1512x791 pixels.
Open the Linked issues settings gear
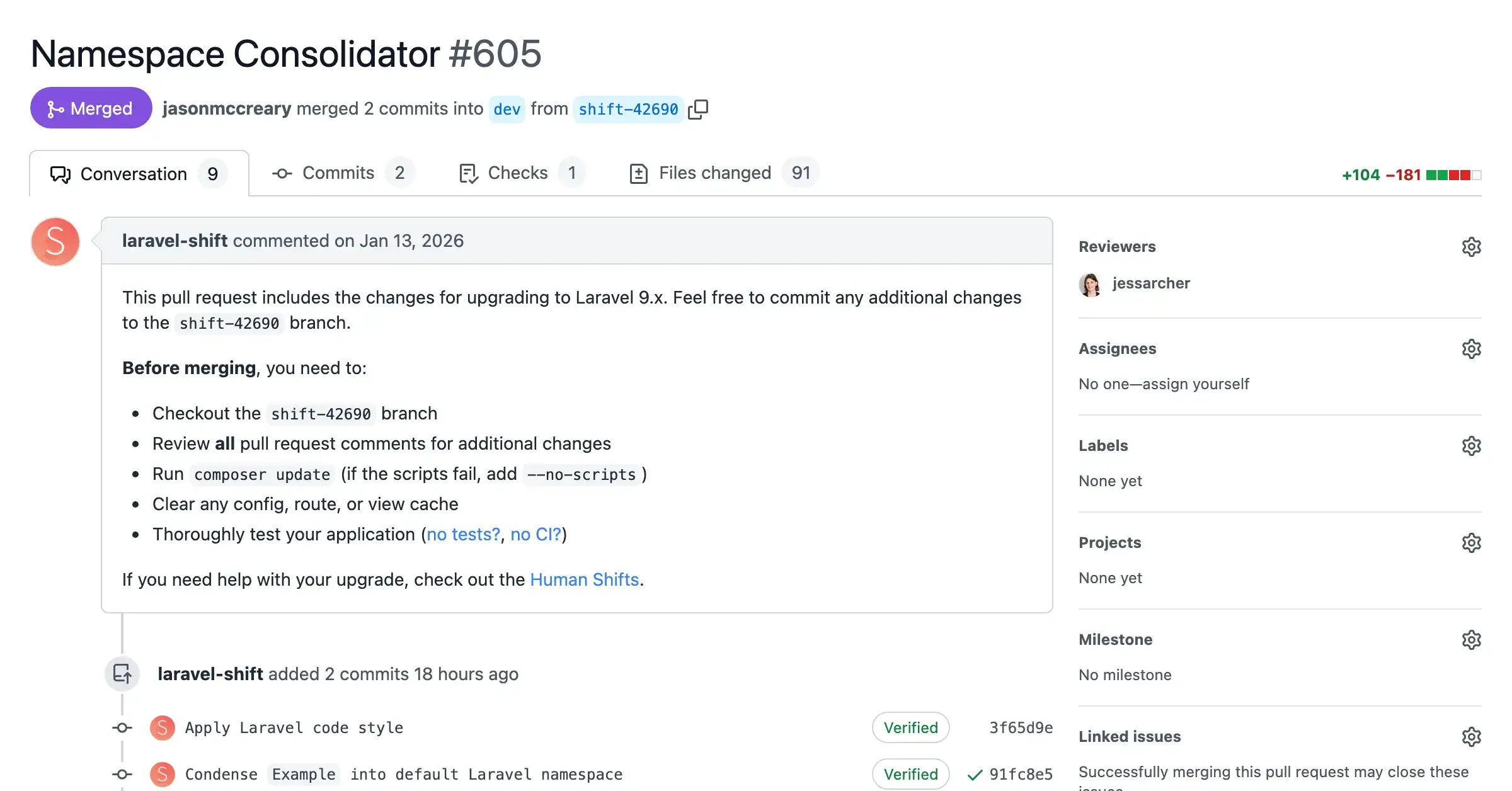(x=1472, y=736)
